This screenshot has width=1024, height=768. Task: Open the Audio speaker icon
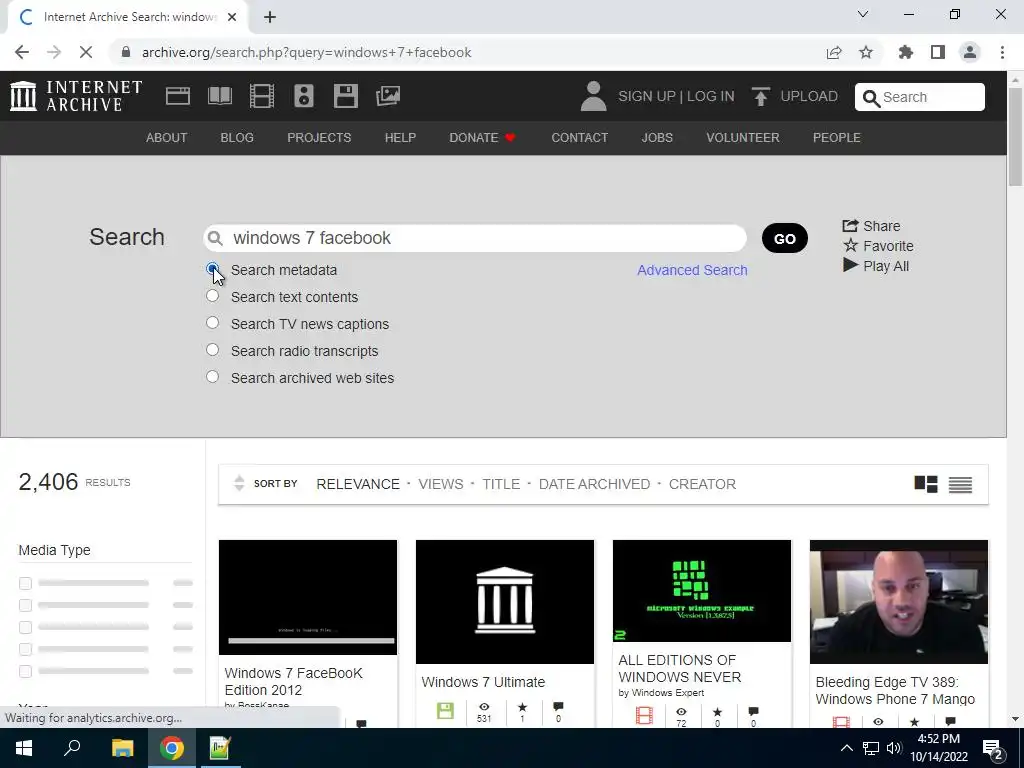pos(304,96)
